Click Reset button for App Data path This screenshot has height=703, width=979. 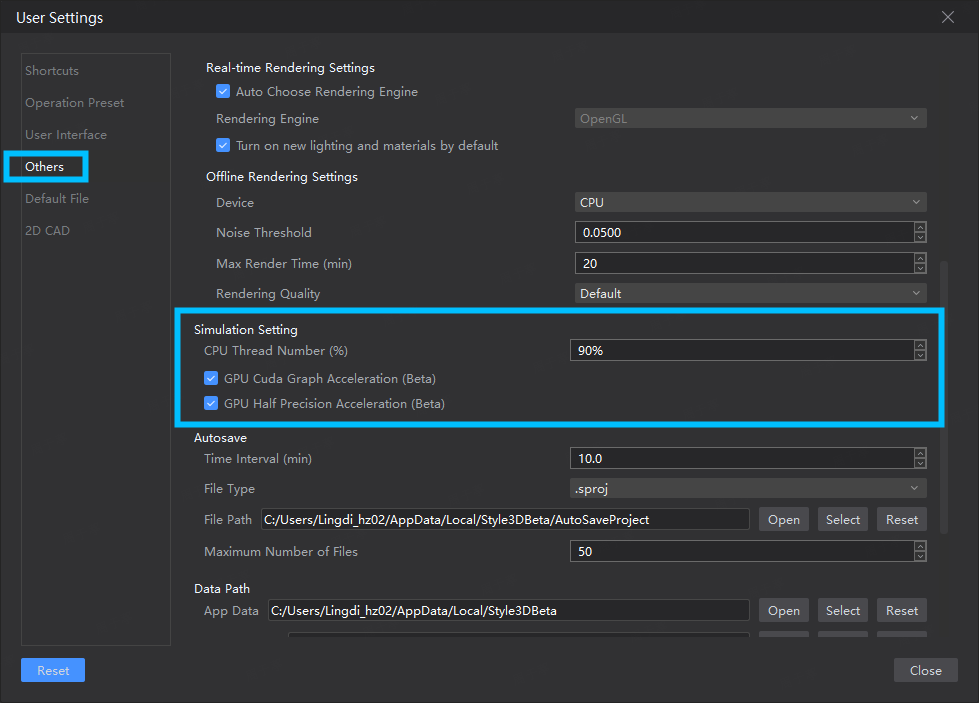point(901,611)
